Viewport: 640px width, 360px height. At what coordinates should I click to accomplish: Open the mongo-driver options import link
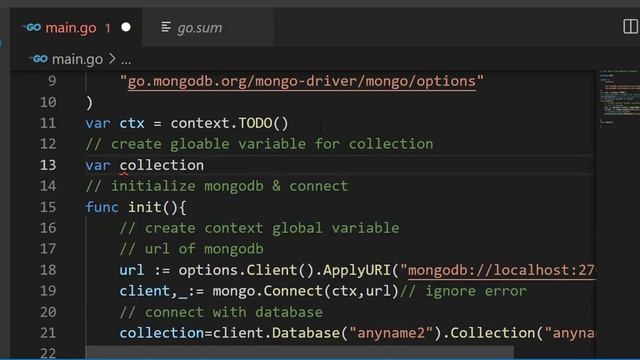(x=302, y=81)
